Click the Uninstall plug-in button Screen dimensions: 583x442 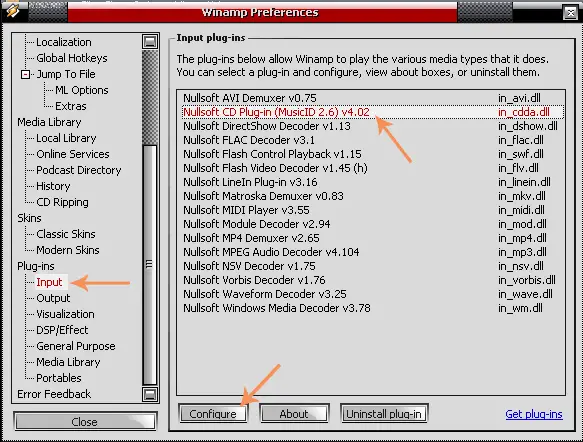384,414
